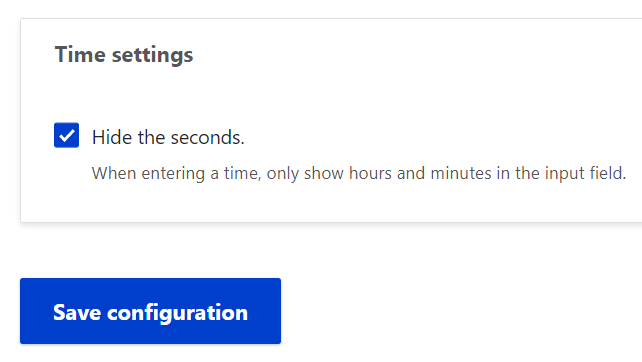Click blank area inside the Time settings panel

point(409,90)
